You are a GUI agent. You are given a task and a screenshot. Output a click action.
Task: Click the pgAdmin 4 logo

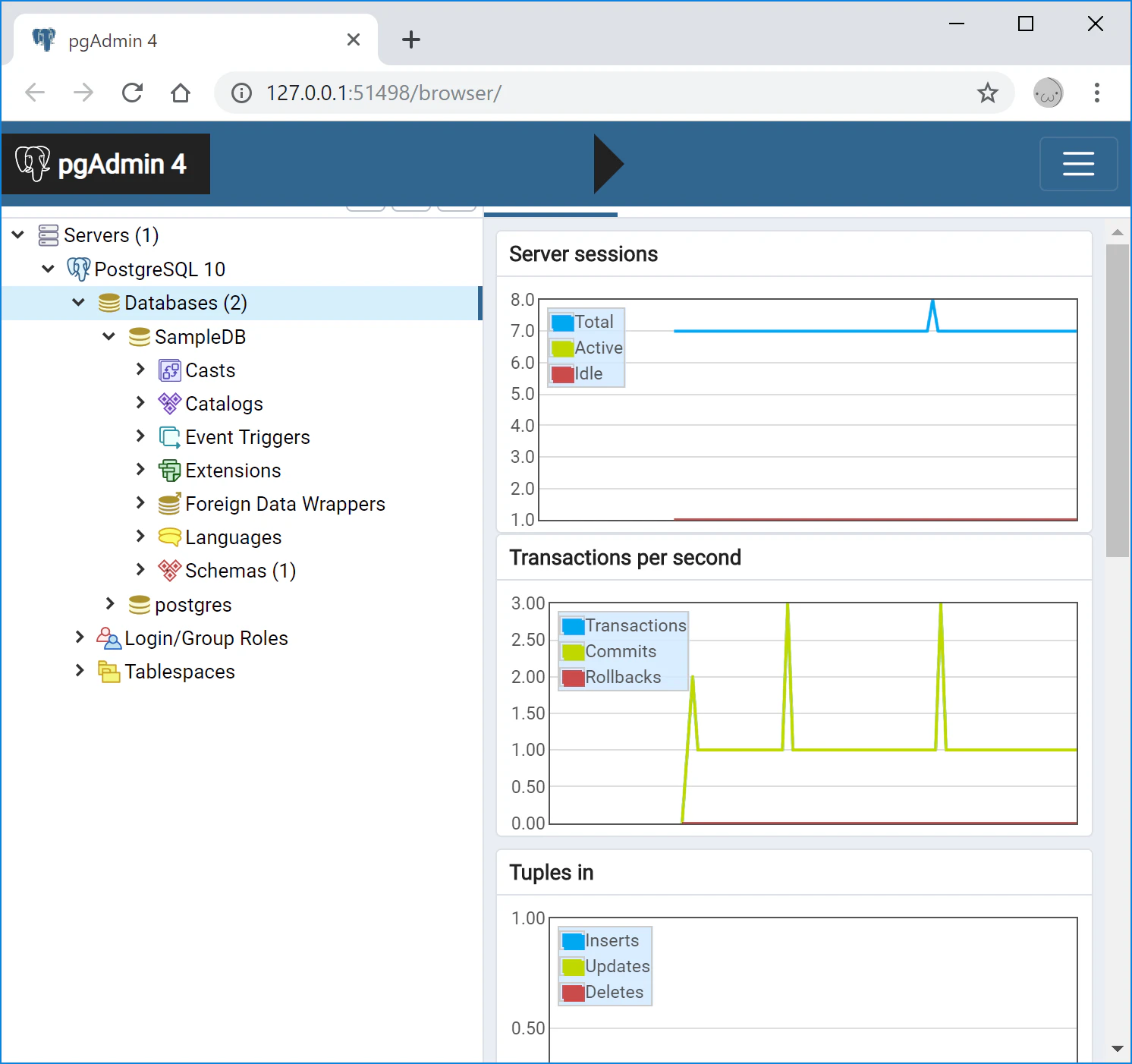(x=105, y=164)
